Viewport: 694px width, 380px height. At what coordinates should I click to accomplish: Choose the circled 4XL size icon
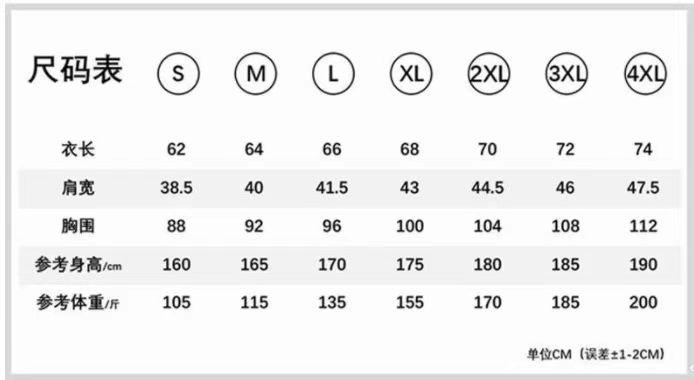(645, 73)
